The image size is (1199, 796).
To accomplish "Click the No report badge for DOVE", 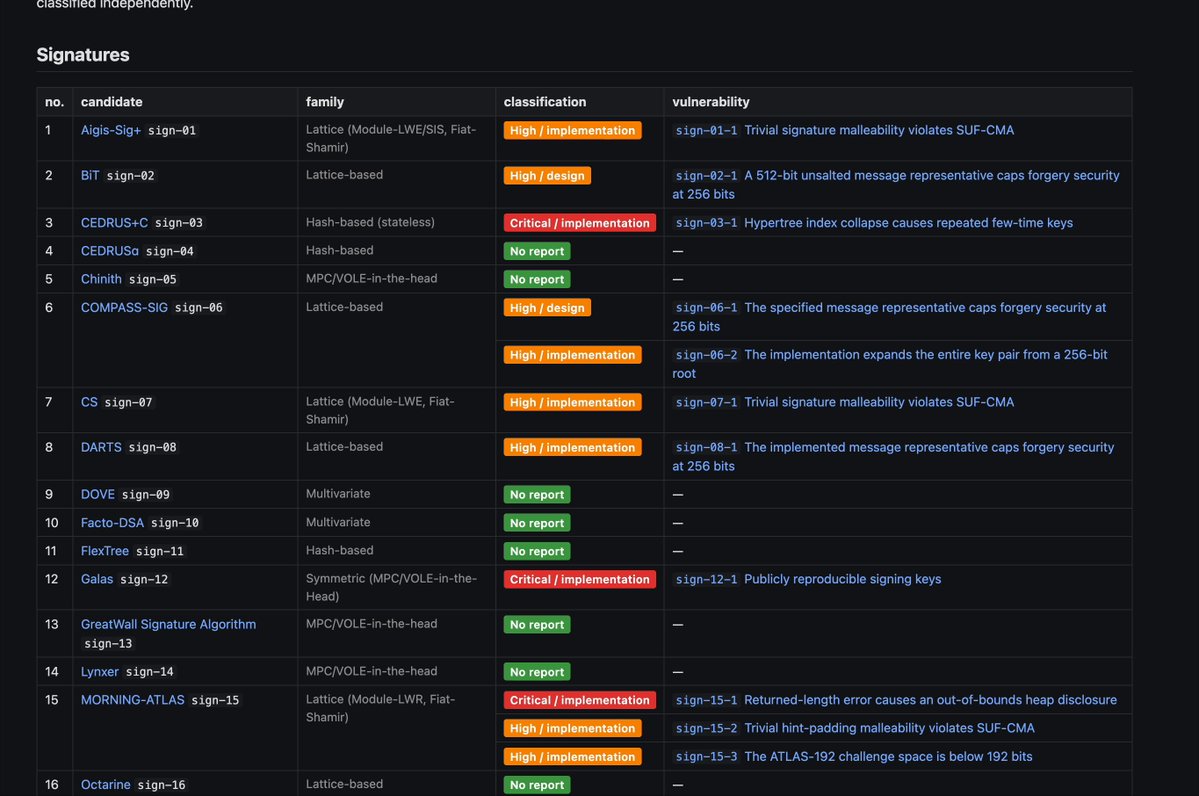I will pos(537,495).
